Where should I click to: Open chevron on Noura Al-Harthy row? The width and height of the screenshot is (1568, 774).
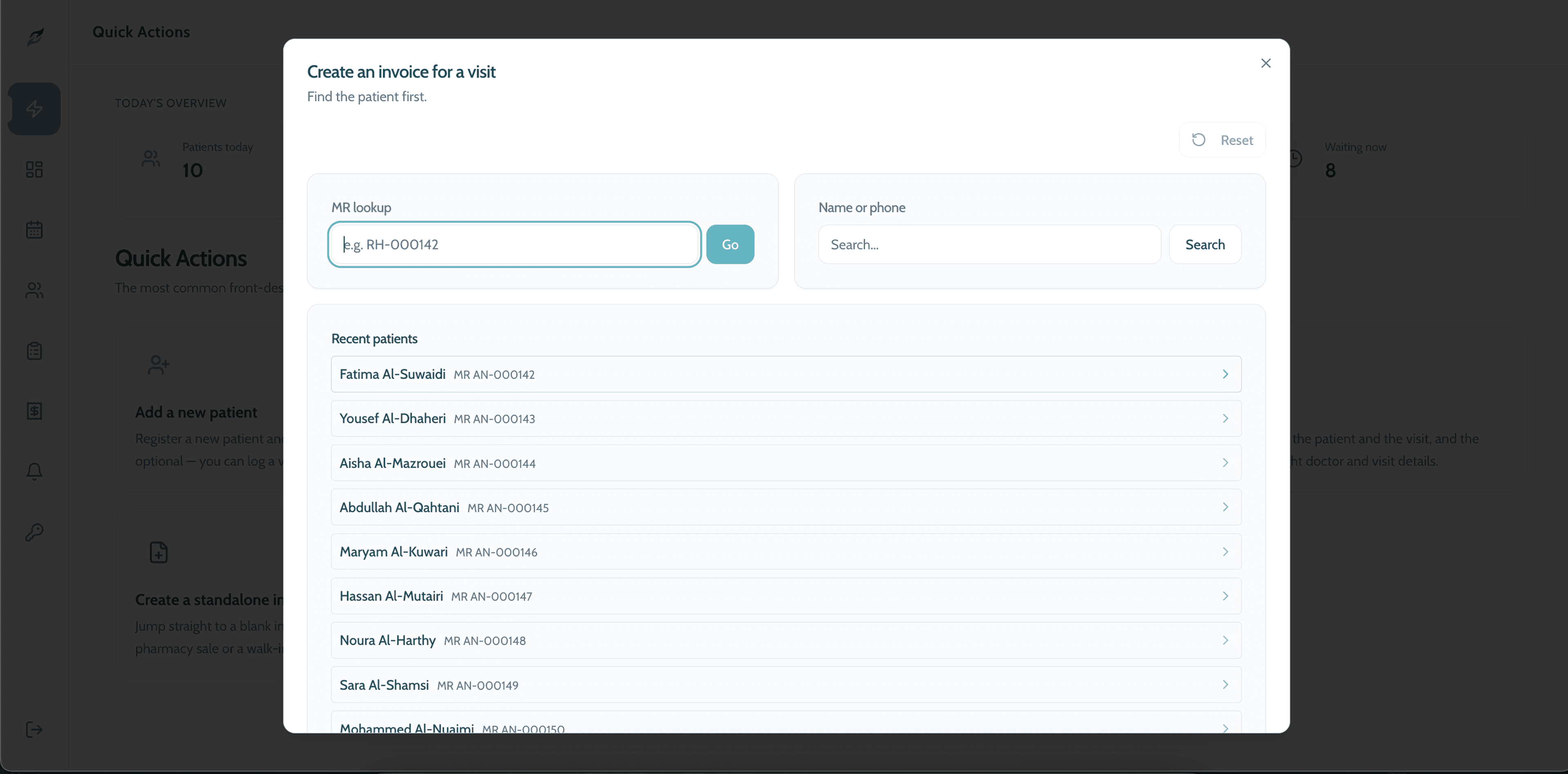click(1225, 640)
